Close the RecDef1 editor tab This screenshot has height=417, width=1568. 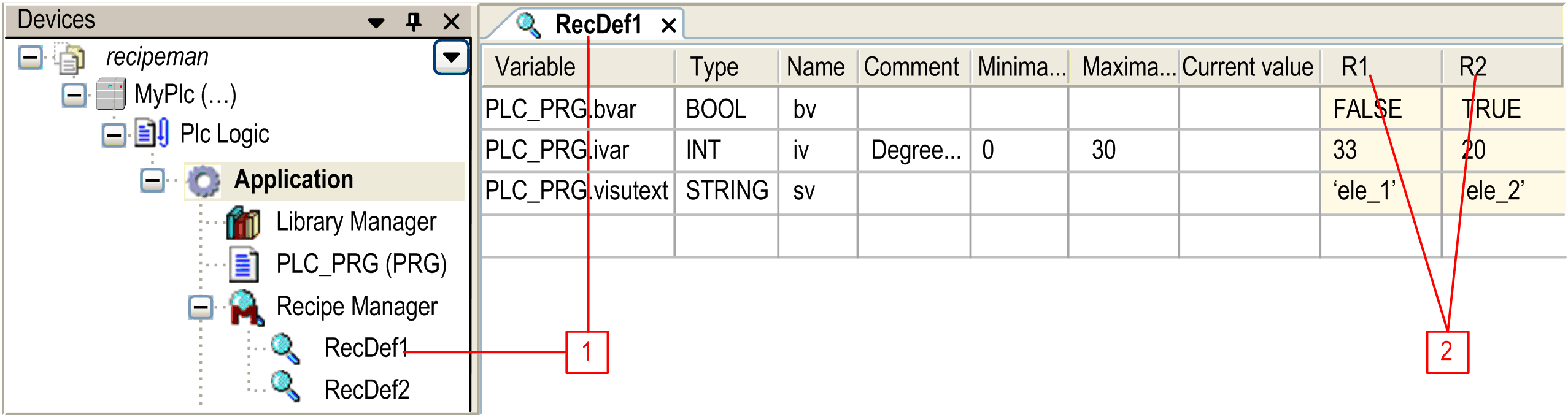(x=668, y=26)
